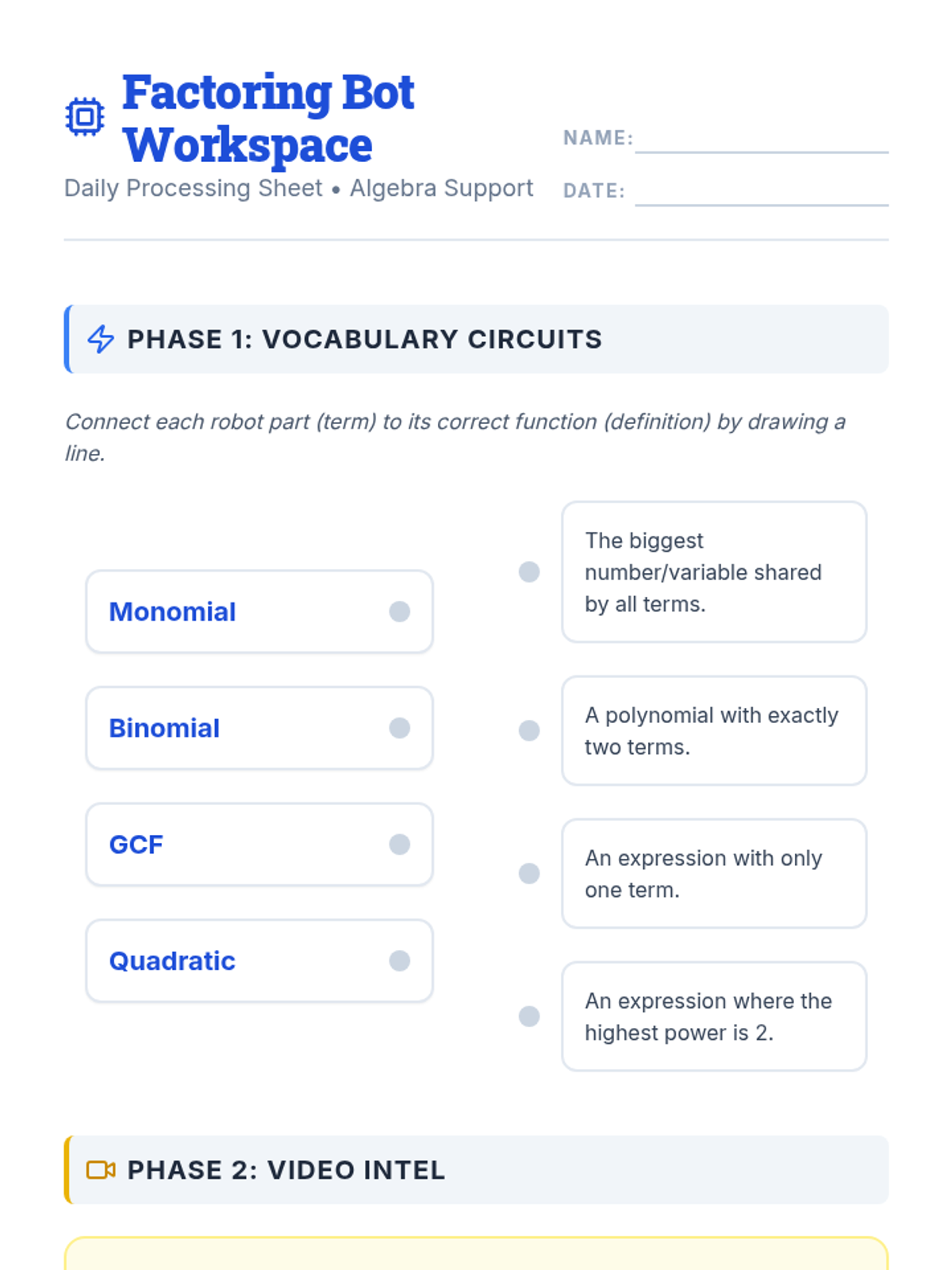
Task: Click the Phase 1: Vocabulary Circuits header
Action: click(x=365, y=339)
